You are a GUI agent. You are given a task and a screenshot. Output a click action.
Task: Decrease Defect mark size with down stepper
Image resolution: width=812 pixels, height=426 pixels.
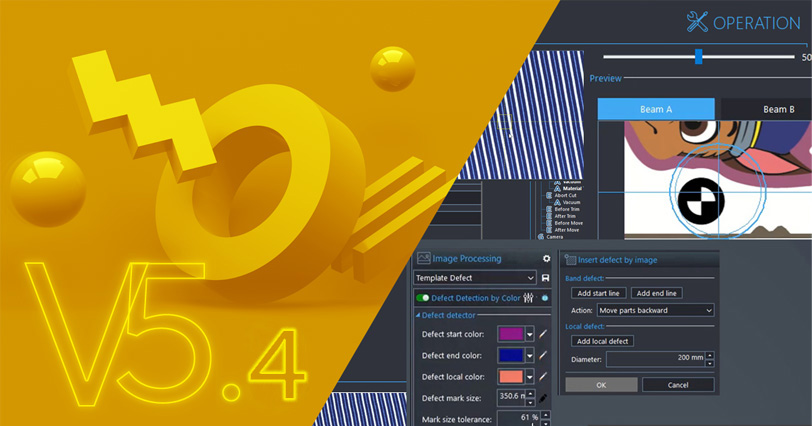530,403
